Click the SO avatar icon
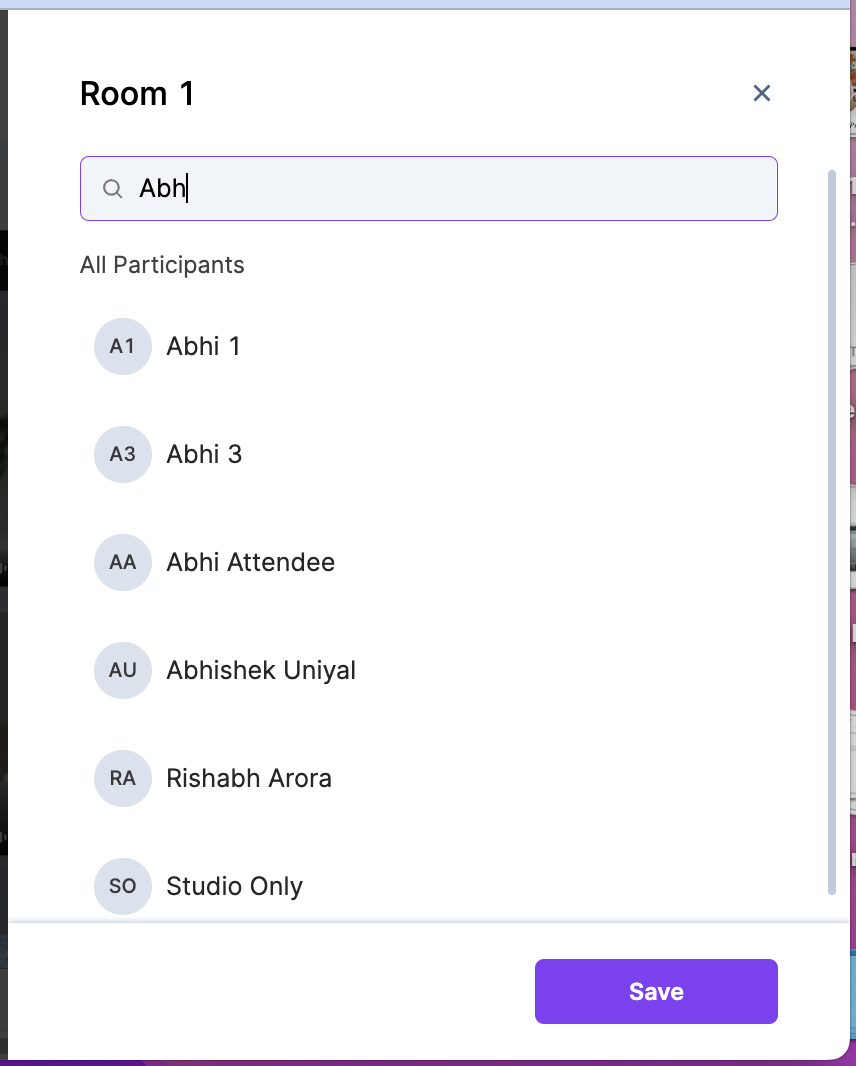Viewport: 856px width, 1066px height. pos(123,886)
